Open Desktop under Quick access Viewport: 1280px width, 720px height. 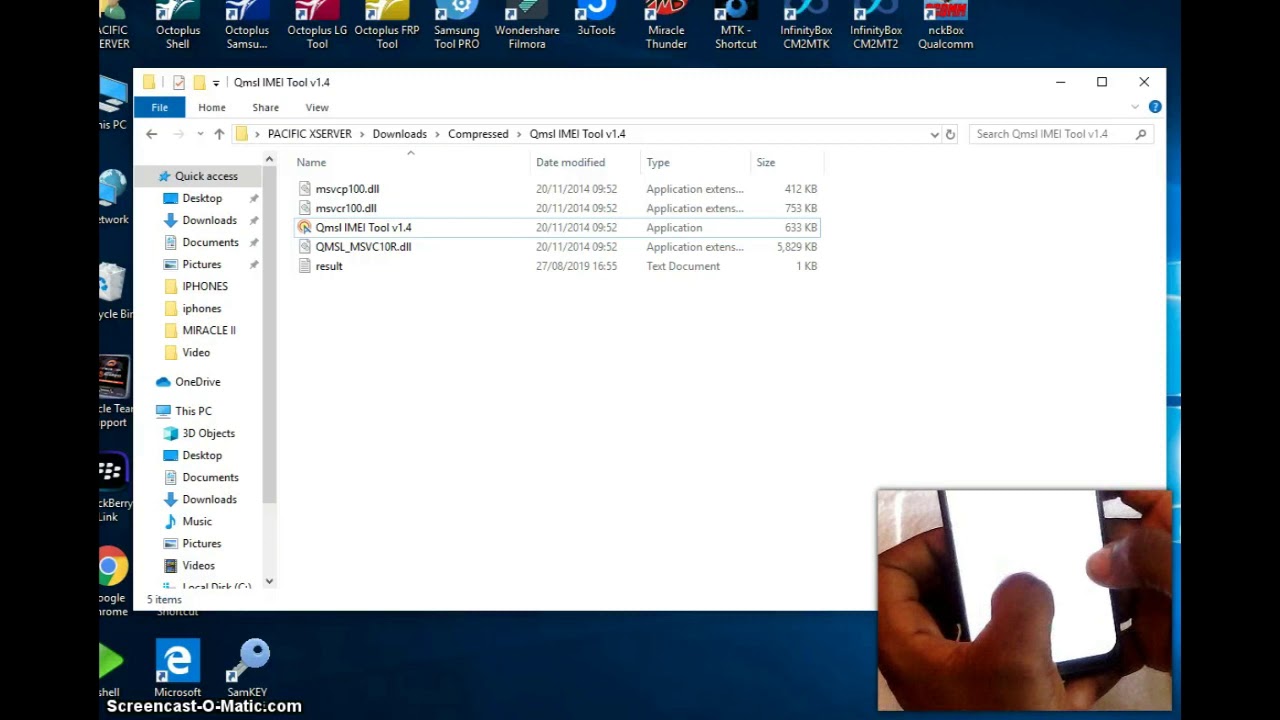[x=202, y=198]
